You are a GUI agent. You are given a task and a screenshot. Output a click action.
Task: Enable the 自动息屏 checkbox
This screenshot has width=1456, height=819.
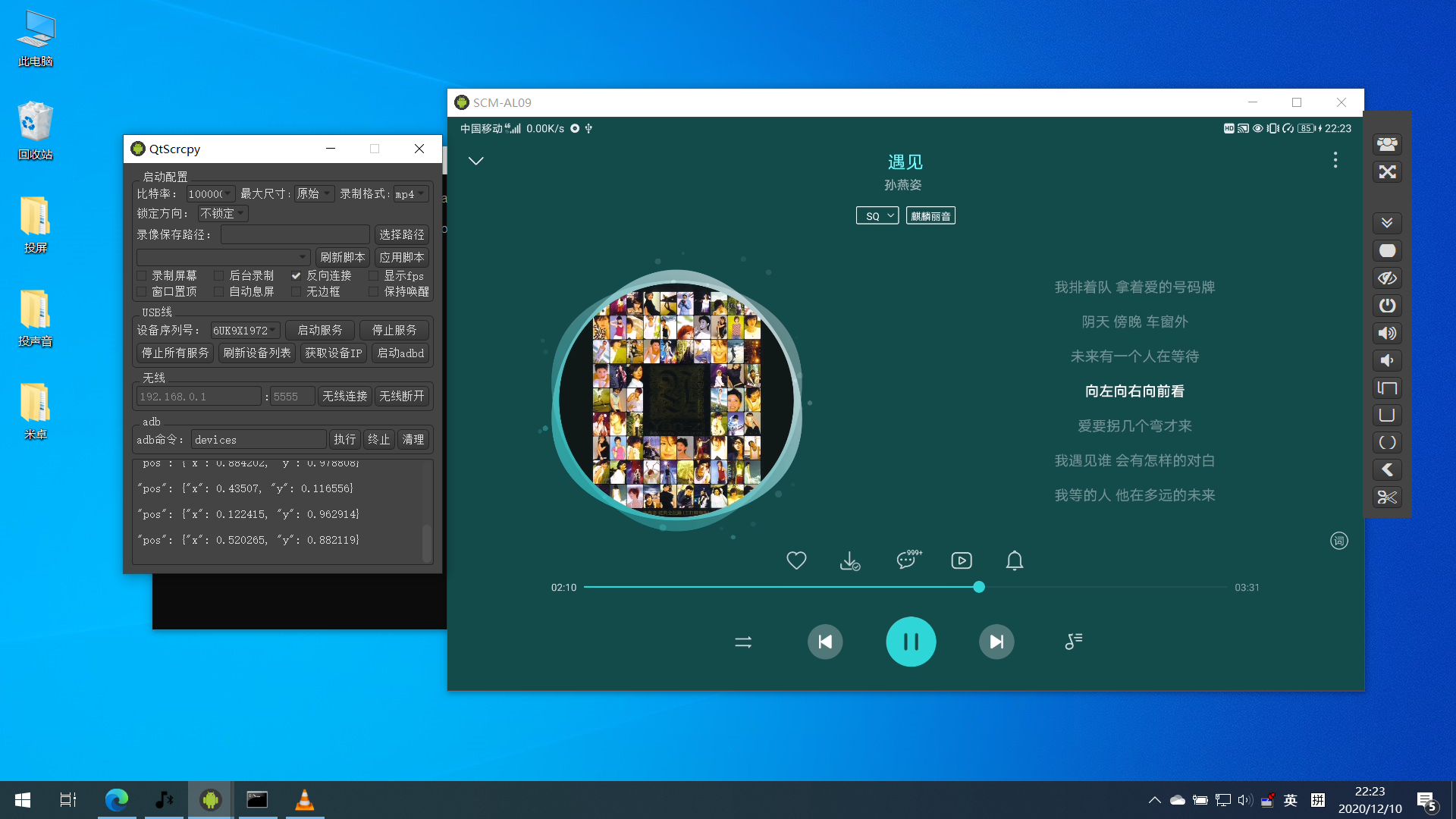point(219,292)
